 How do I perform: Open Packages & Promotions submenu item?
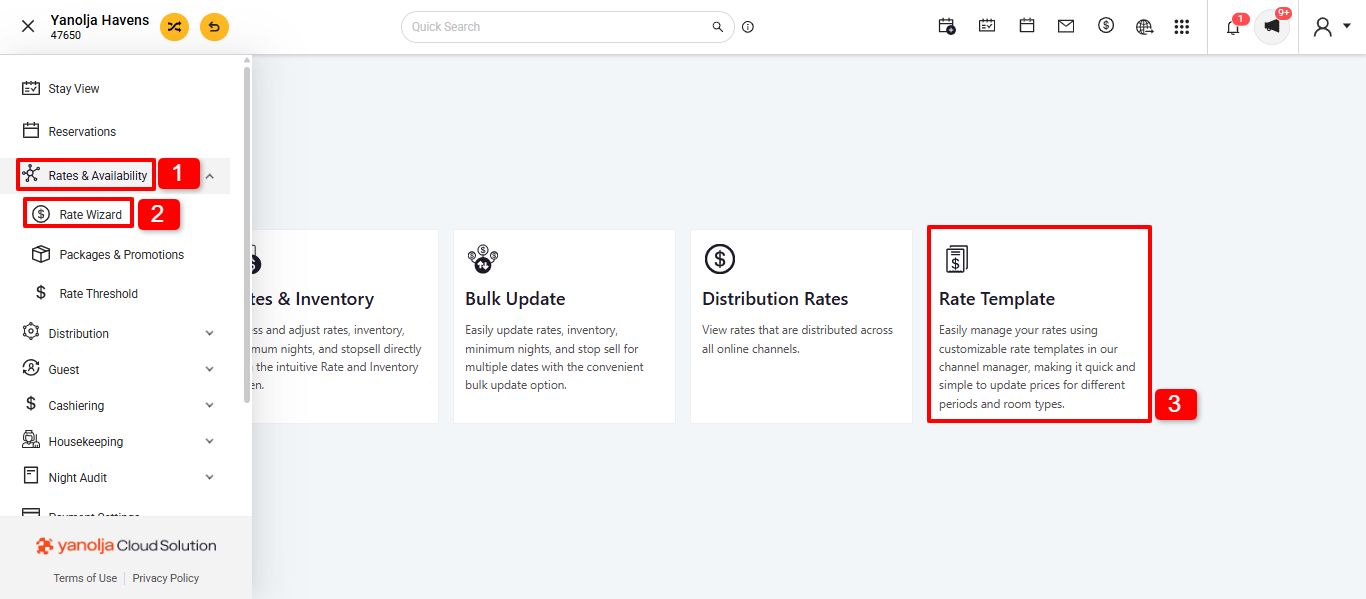click(122, 255)
